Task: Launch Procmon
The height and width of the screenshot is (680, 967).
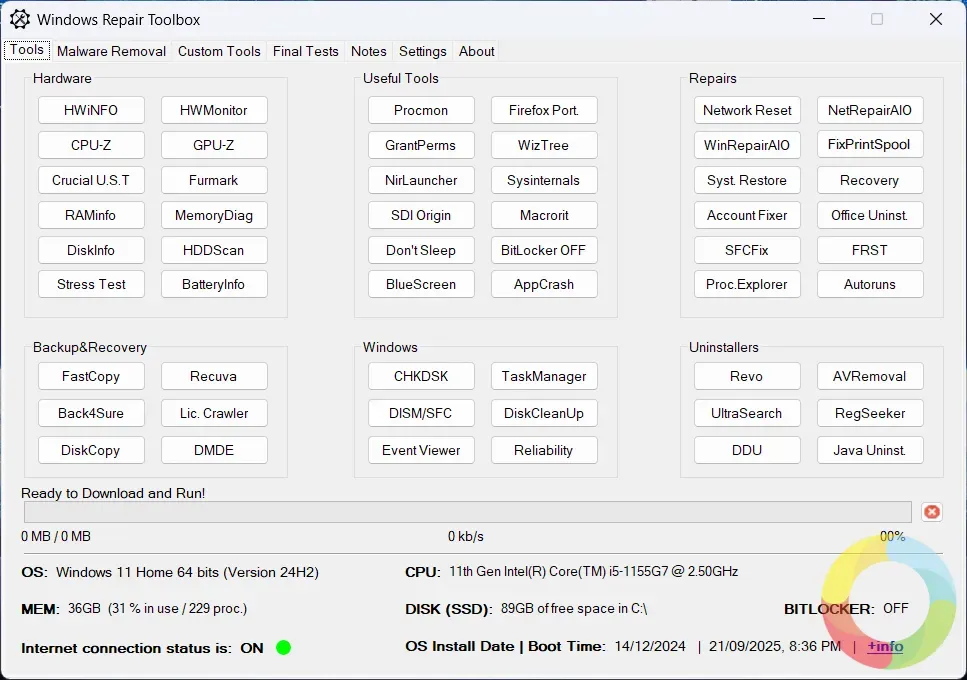Action: [421, 110]
